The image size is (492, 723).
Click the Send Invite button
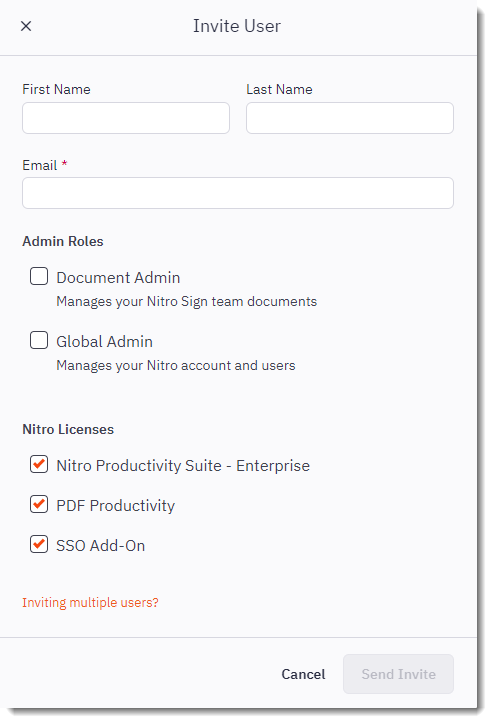(398, 674)
